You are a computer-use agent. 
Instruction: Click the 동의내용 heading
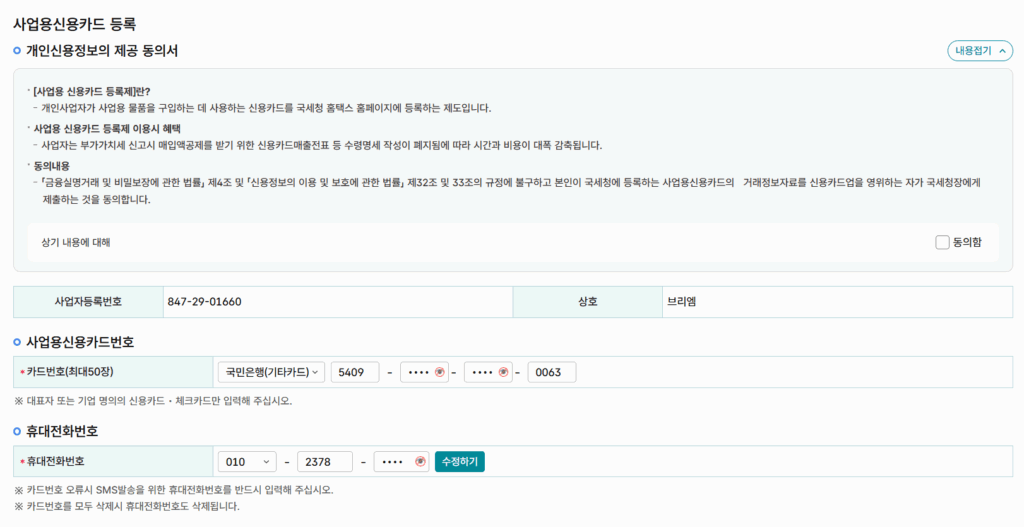pyautogui.click(x=52, y=166)
